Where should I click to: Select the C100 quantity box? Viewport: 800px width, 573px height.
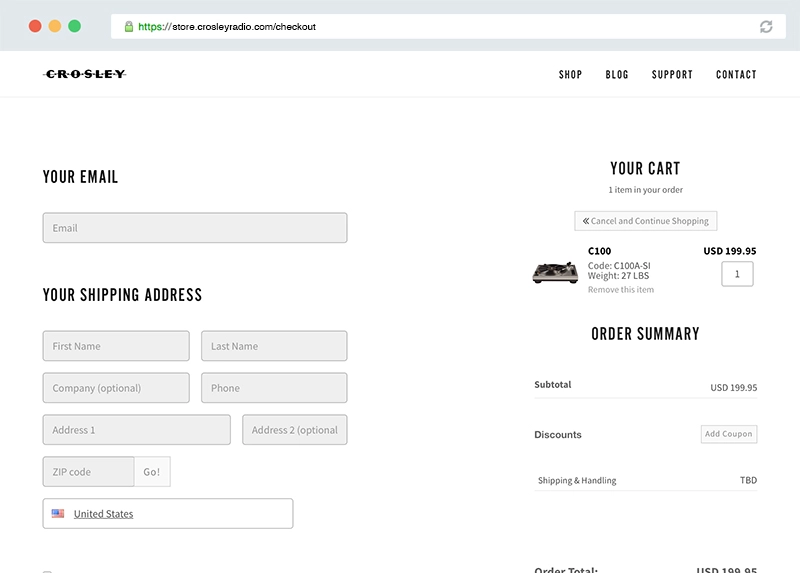[x=737, y=274]
